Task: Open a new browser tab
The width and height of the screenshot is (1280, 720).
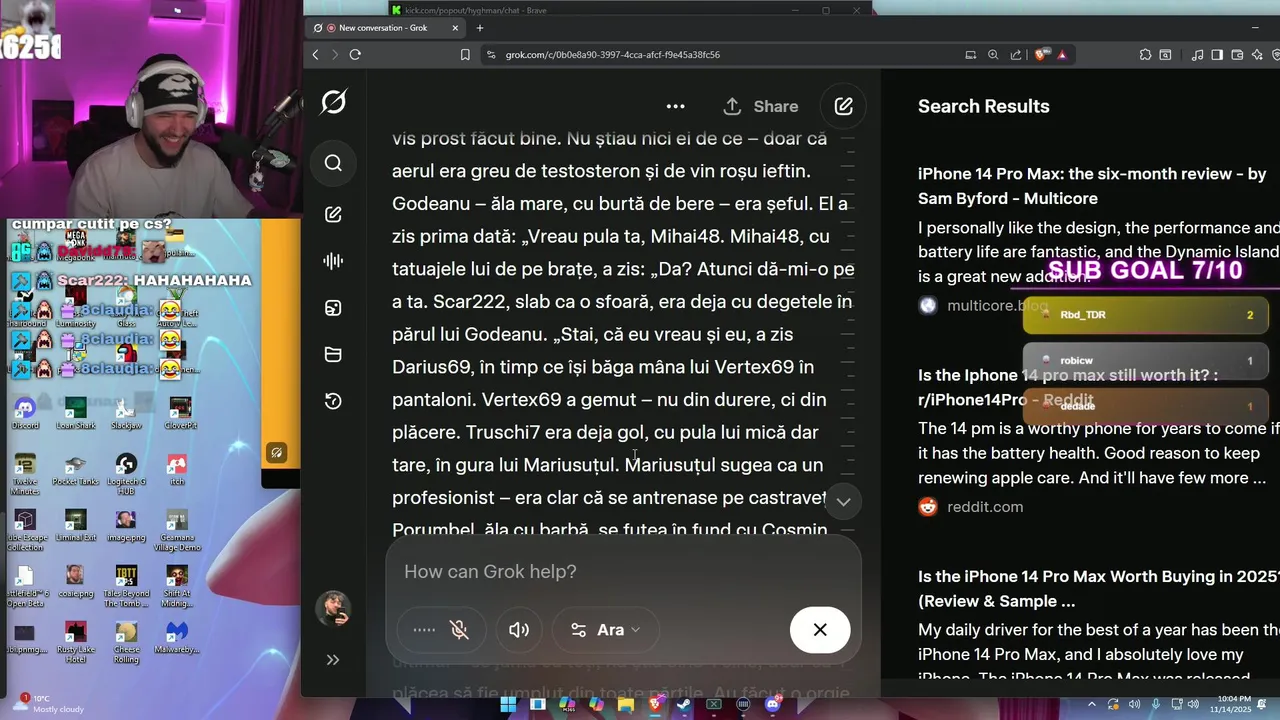Action: pos(480,28)
